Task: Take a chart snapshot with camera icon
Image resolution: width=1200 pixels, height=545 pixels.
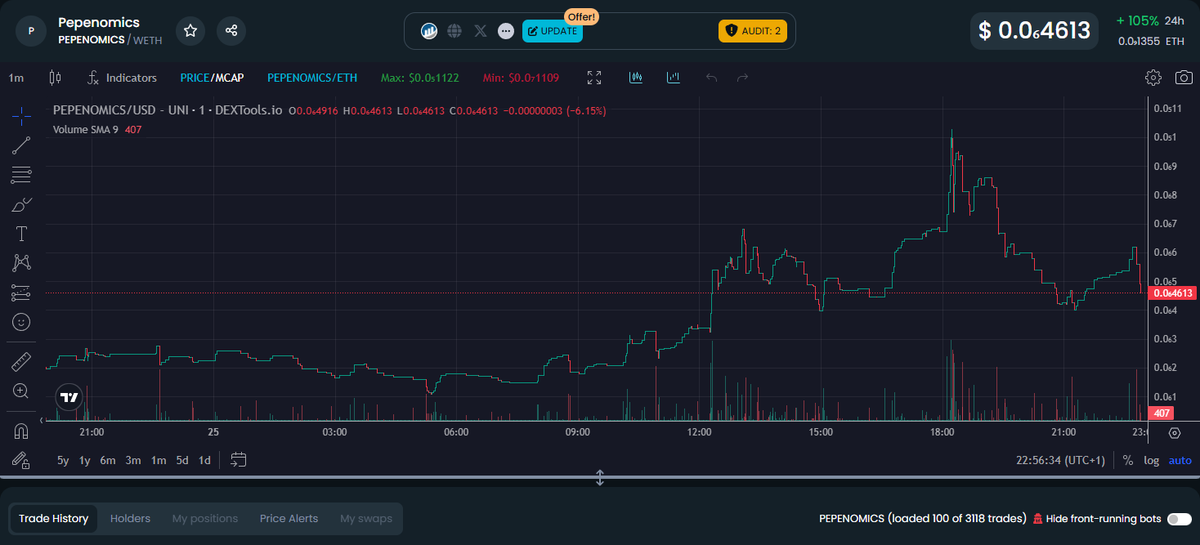Action: (x=1184, y=78)
